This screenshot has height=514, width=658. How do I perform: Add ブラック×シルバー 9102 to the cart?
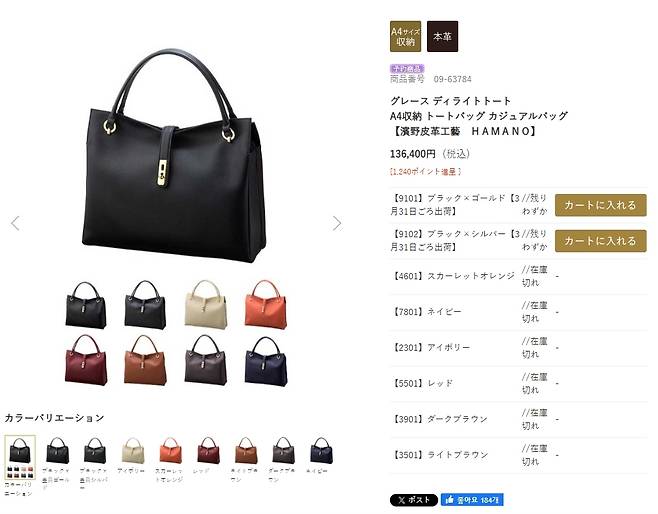[x=601, y=241]
